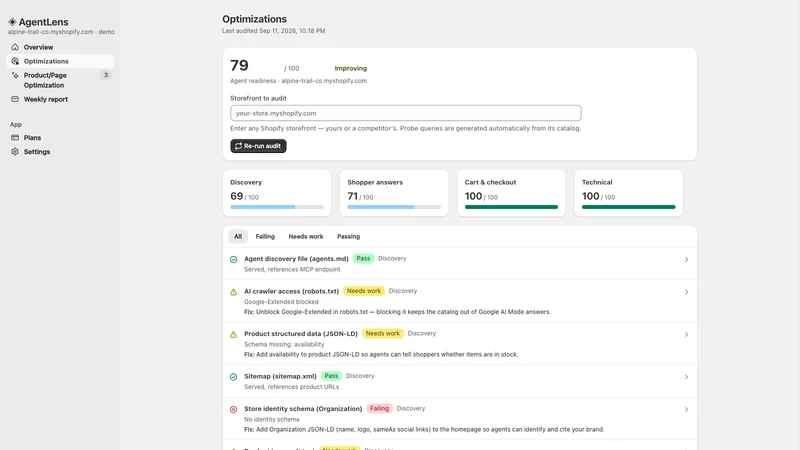The image size is (800, 450).
Task: Click the Product/Page Optimization sparkle icon
Action: pyautogui.click(x=15, y=76)
